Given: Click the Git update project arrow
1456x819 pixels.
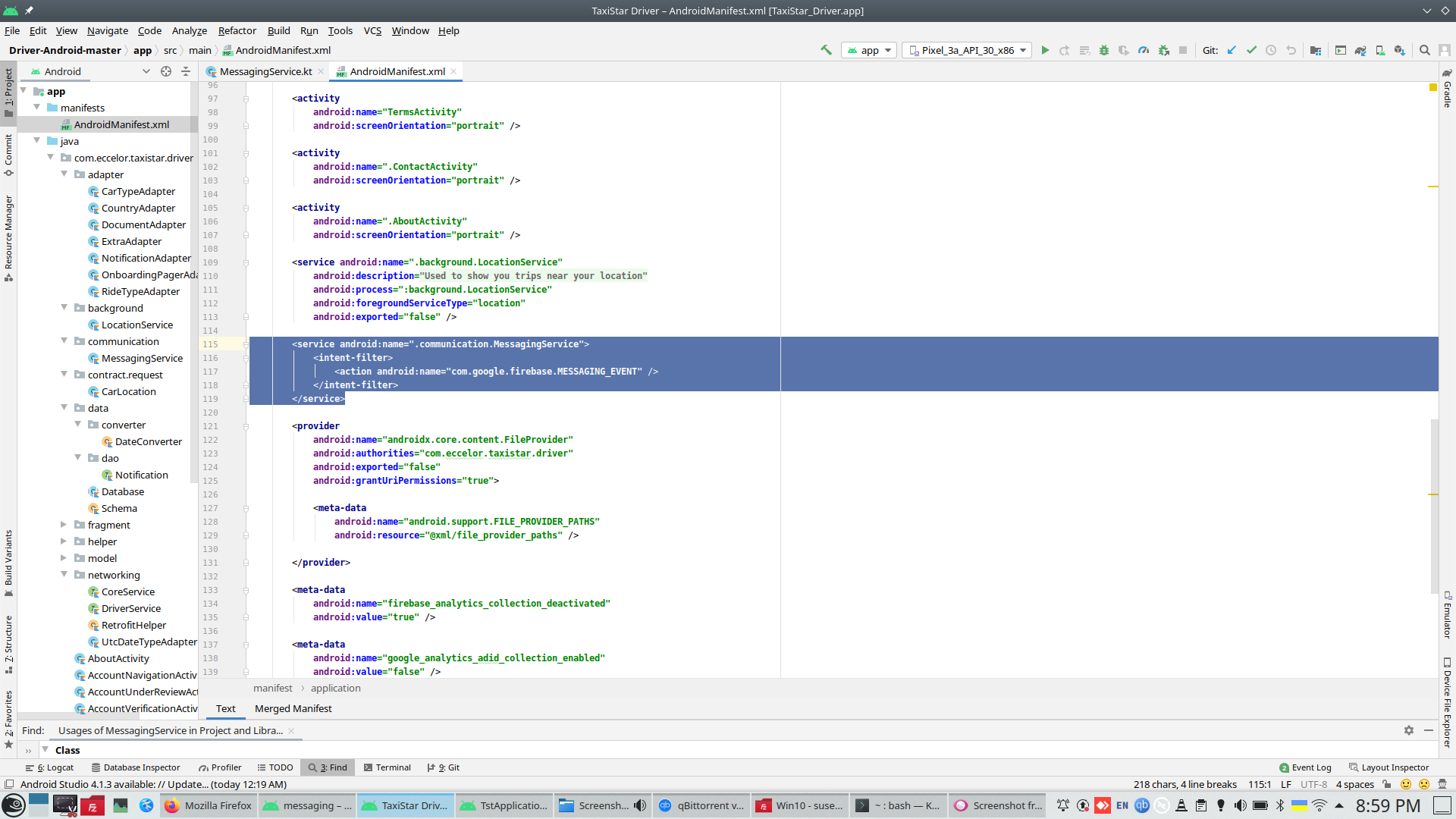Looking at the screenshot, I should pyautogui.click(x=1232, y=50).
